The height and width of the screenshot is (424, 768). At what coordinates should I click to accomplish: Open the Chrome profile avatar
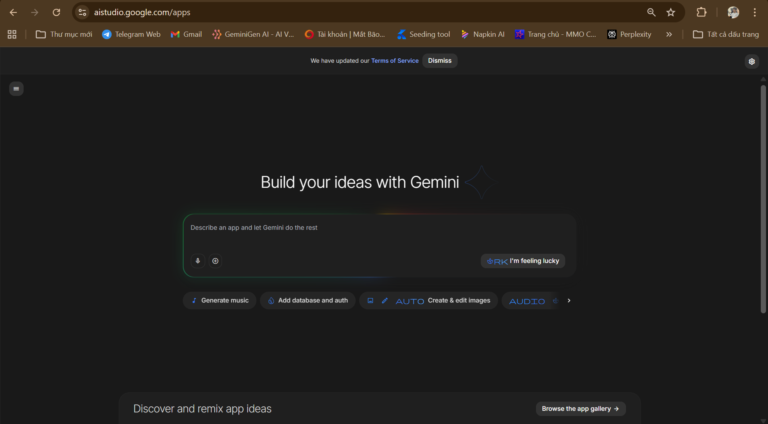(733, 12)
